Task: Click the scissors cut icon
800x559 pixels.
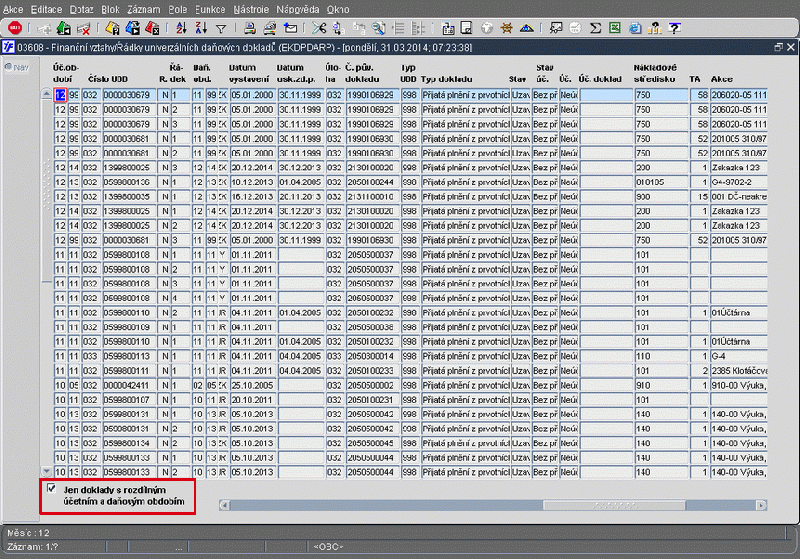Action: (319, 28)
